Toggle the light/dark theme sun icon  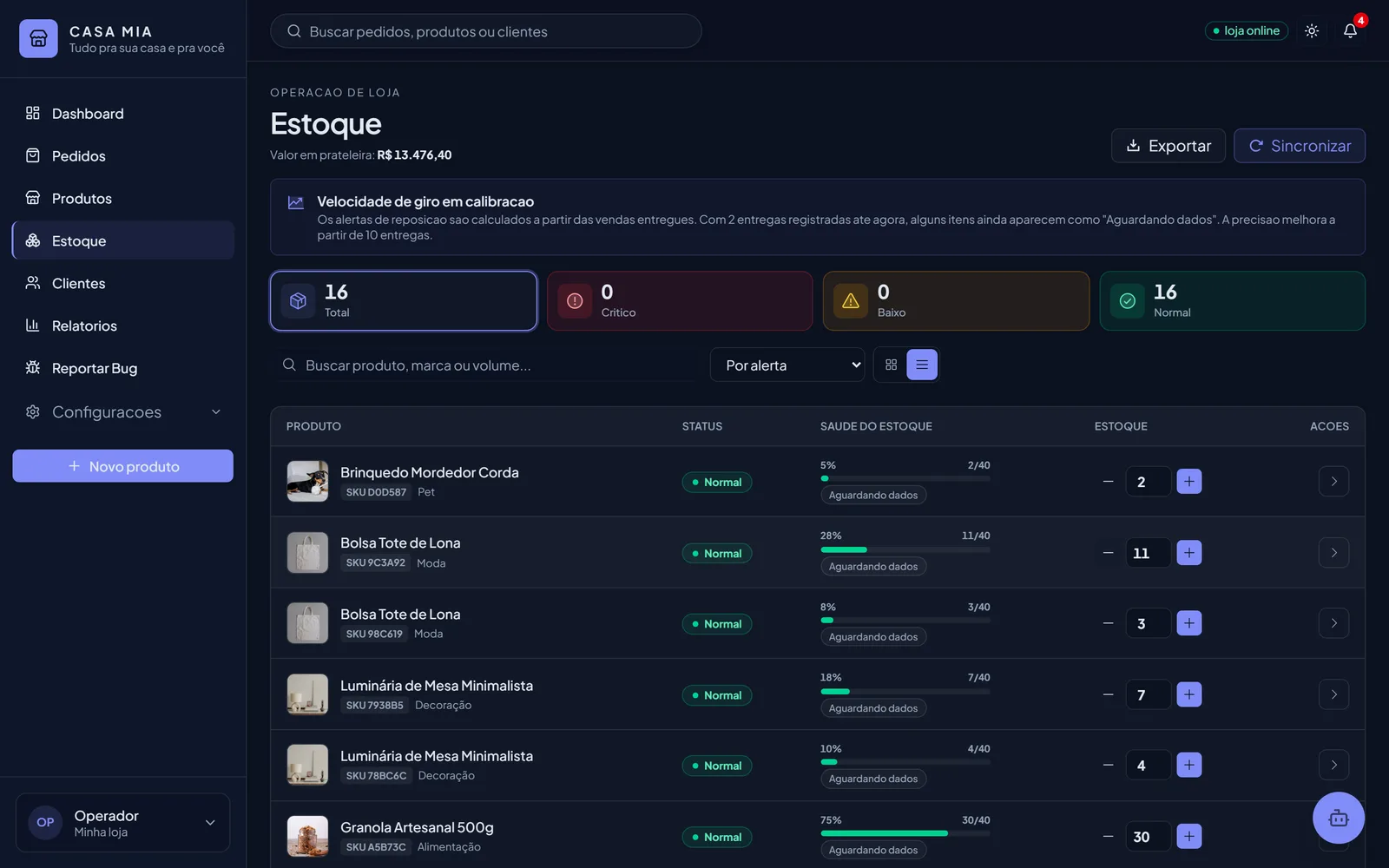pos(1312,30)
